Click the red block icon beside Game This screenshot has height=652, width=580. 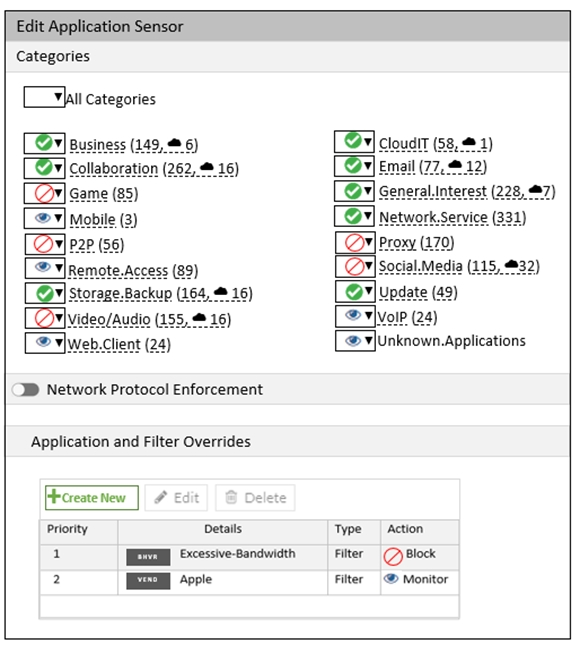(44, 193)
